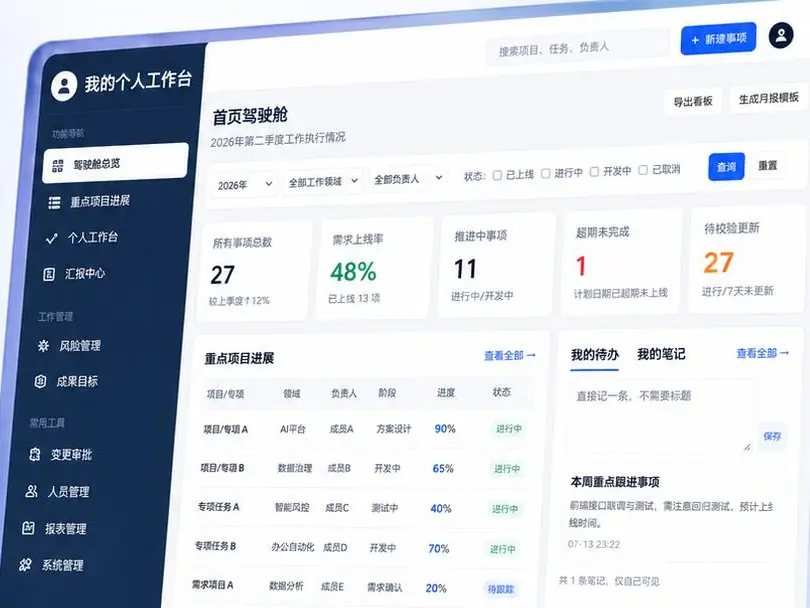This screenshot has height=608, width=810.
Task: Click the 重点项目进展 list icon
Action: pos(54,202)
